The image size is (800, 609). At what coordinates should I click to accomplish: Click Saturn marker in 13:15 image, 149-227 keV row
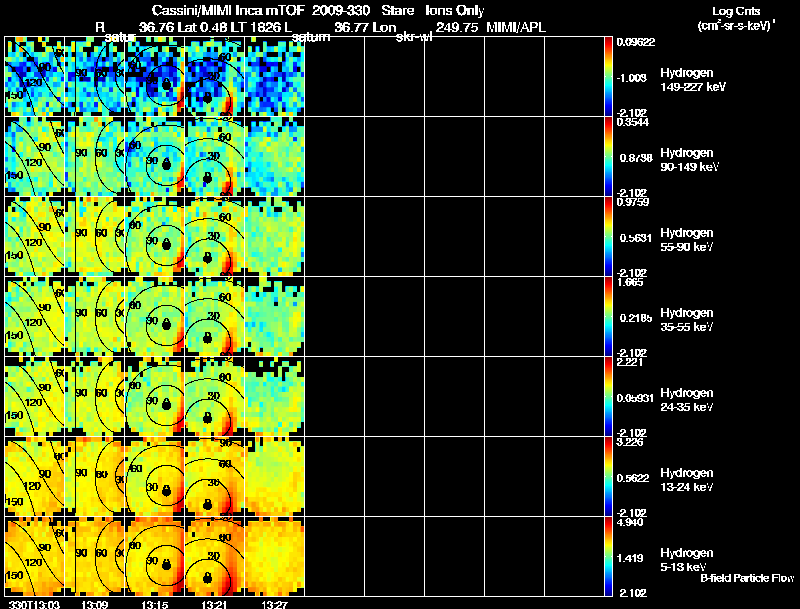[x=166, y=85]
